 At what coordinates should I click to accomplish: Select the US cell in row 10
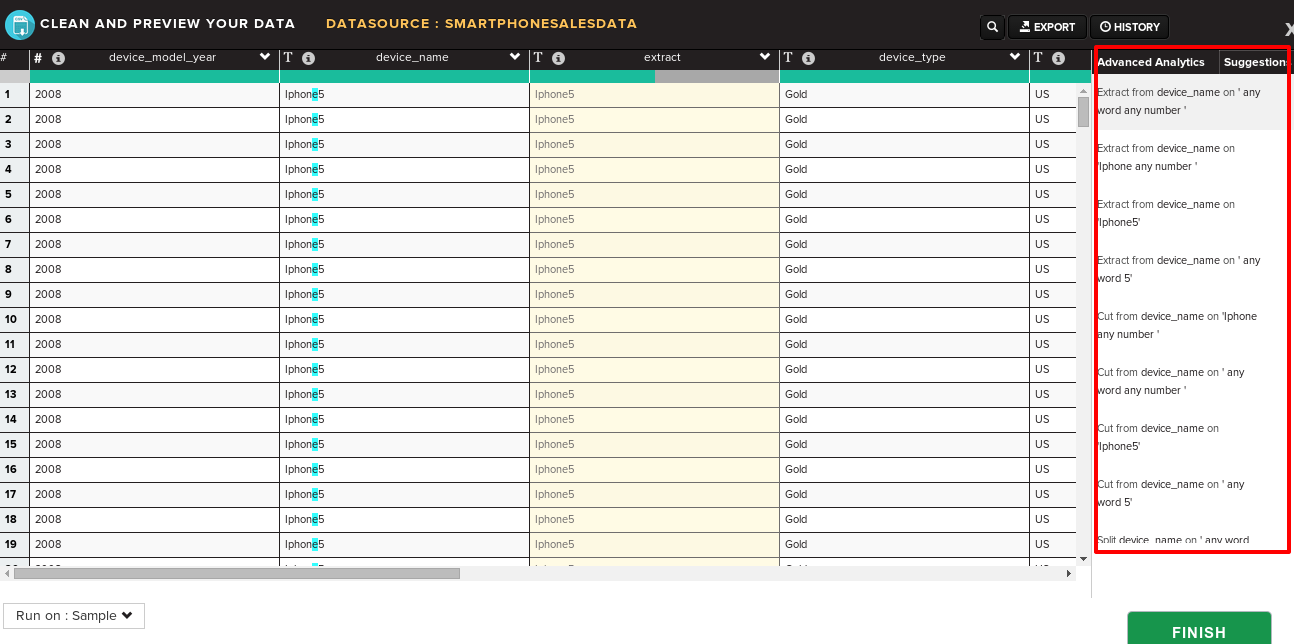pyautogui.click(x=1053, y=319)
